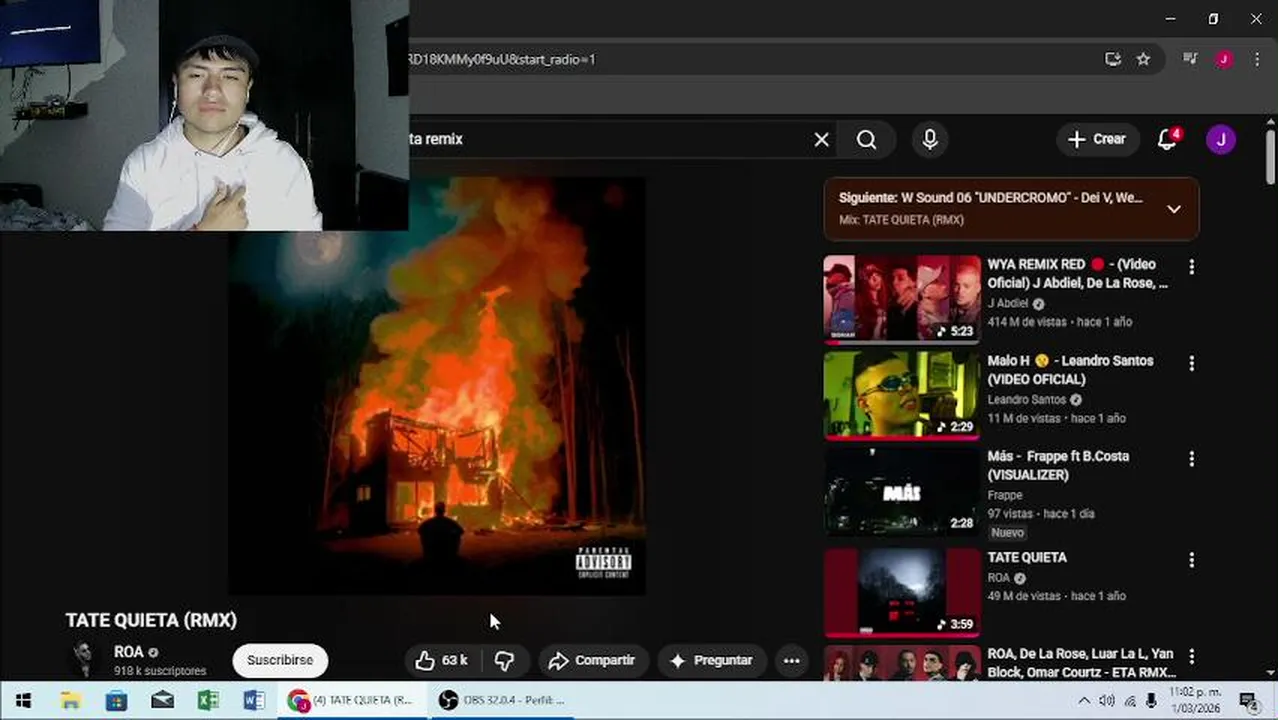This screenshot has height=720, width=1278.
Task: Open options for ETA RMX video
Action: click(x=1191, y=656)
